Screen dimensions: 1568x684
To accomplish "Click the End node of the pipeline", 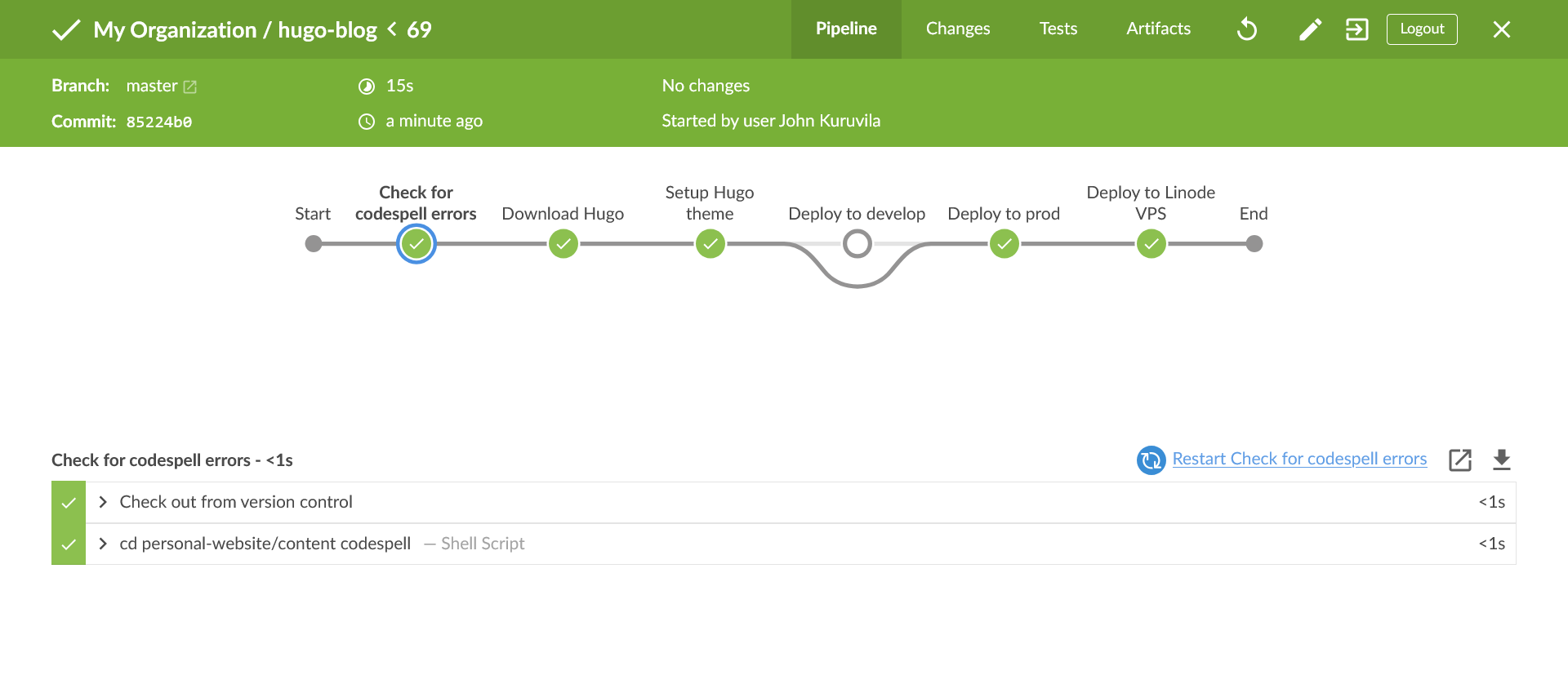I will coord(1254,243).
